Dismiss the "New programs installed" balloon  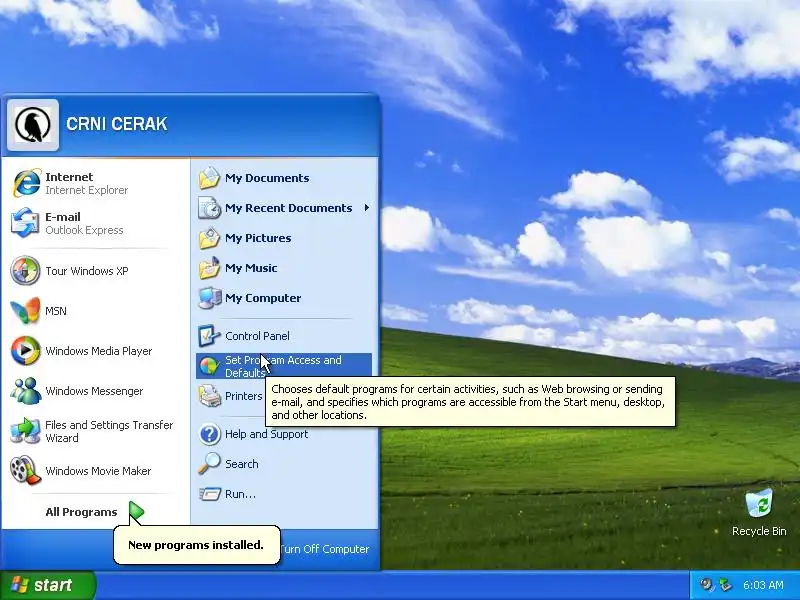[x=196, y=545]
